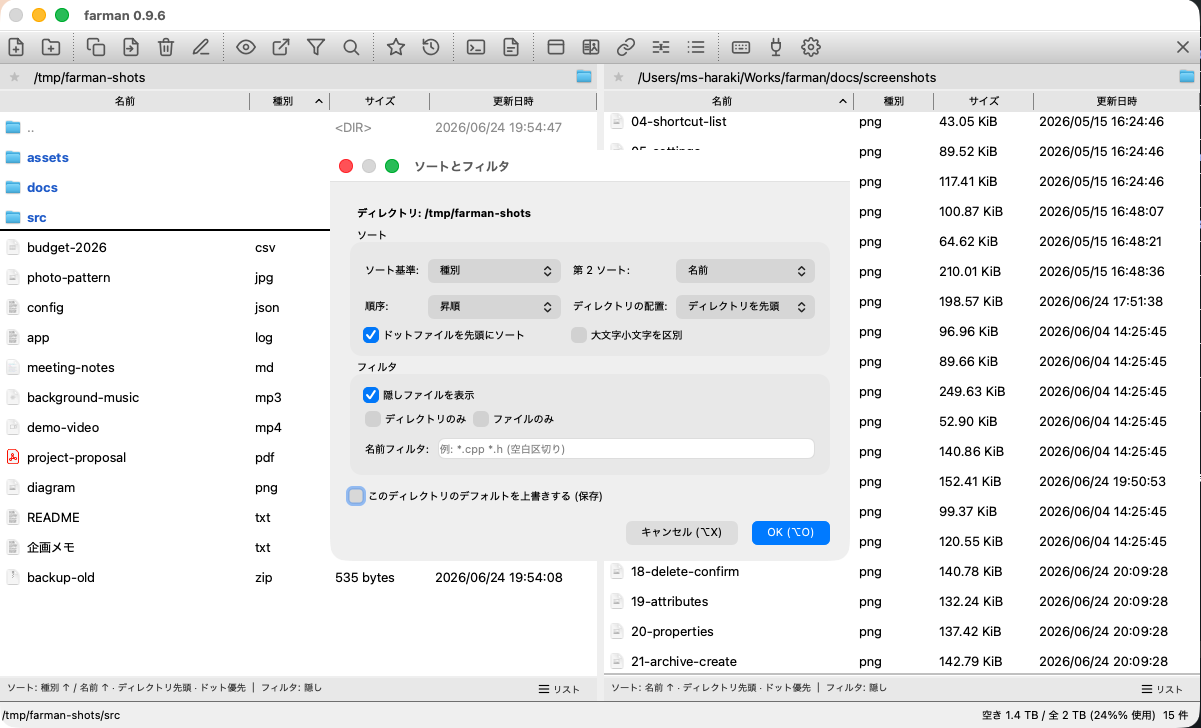Click the gear settings toolbar icon
The width and height of the screenshot is (1201, 728).
pyautogui.click(x=811, y=47)
